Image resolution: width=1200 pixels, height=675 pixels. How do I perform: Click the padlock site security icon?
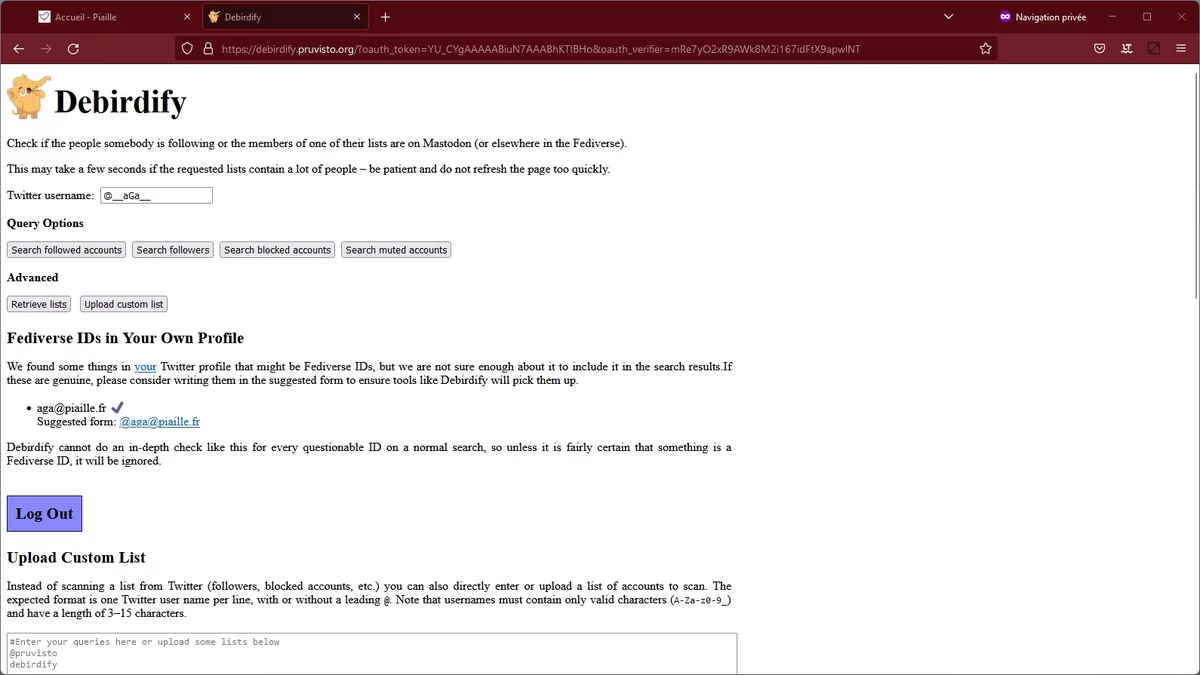[208, 48]
